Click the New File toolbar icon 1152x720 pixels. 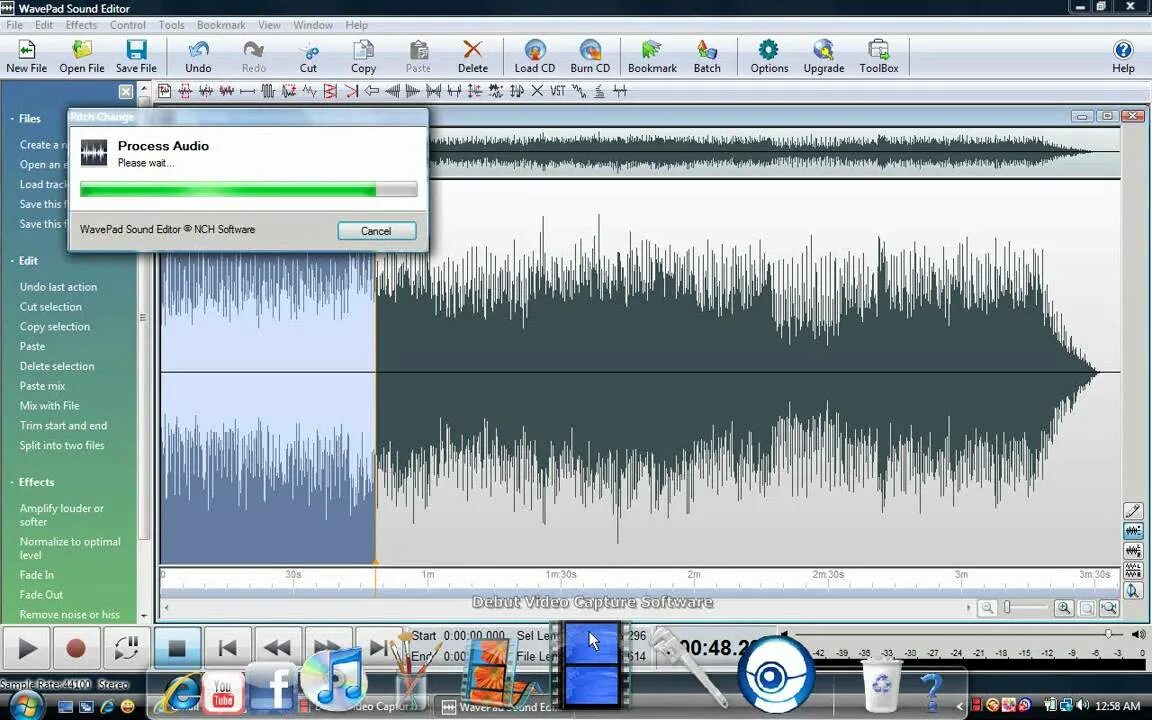point(26,57)
